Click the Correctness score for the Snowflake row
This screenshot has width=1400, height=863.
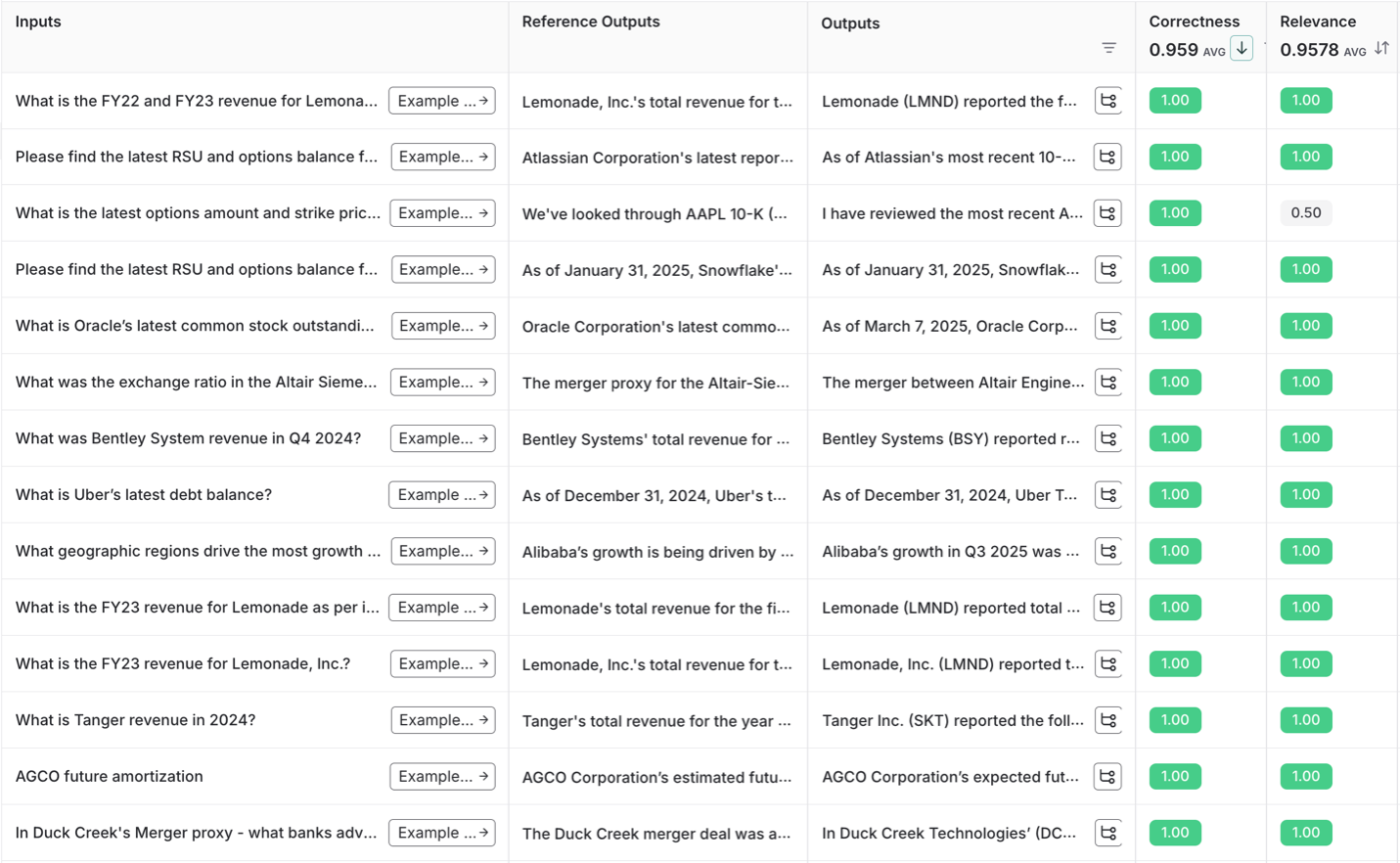1175,269
